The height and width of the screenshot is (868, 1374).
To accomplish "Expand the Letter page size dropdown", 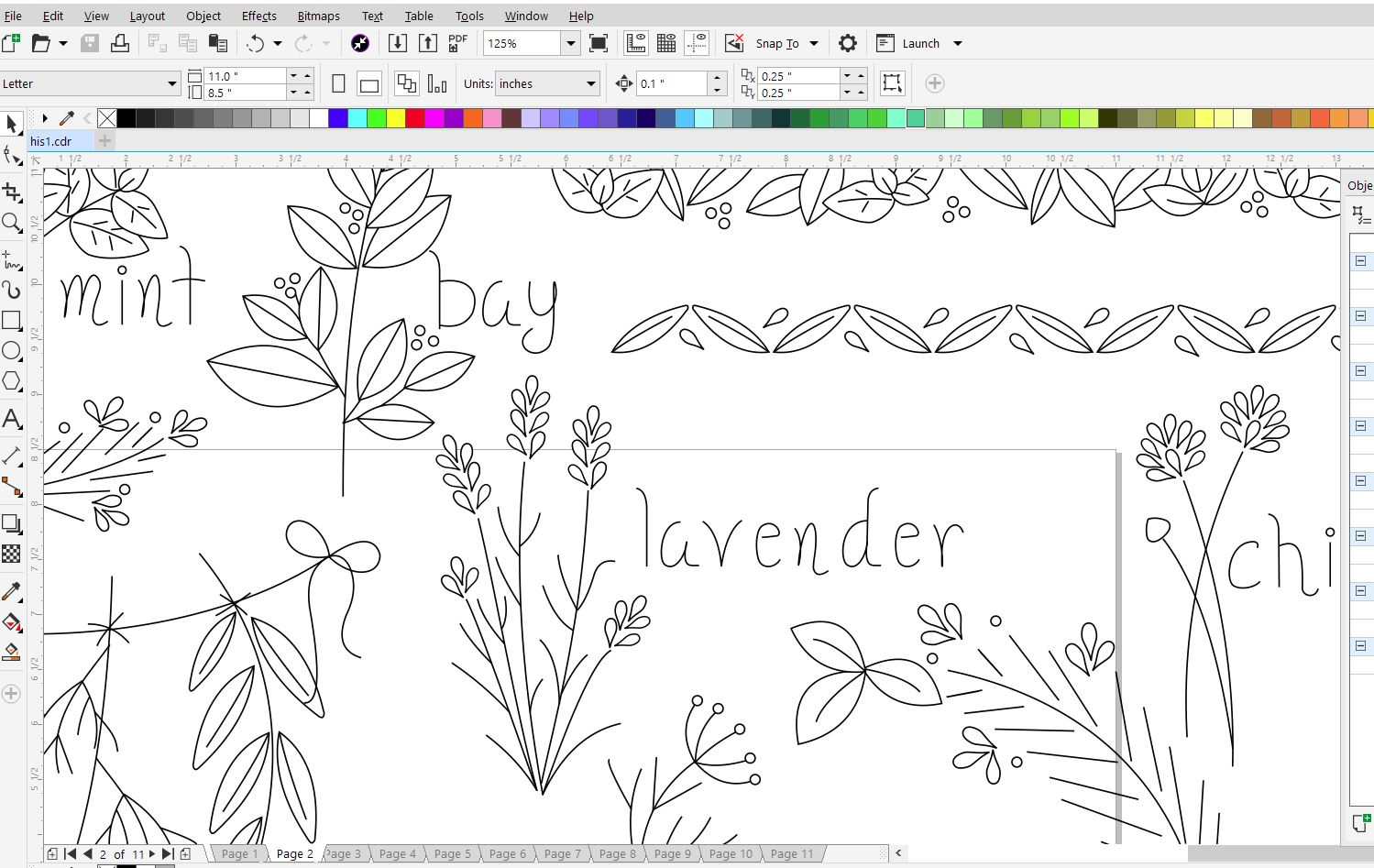I will point(171,84).
